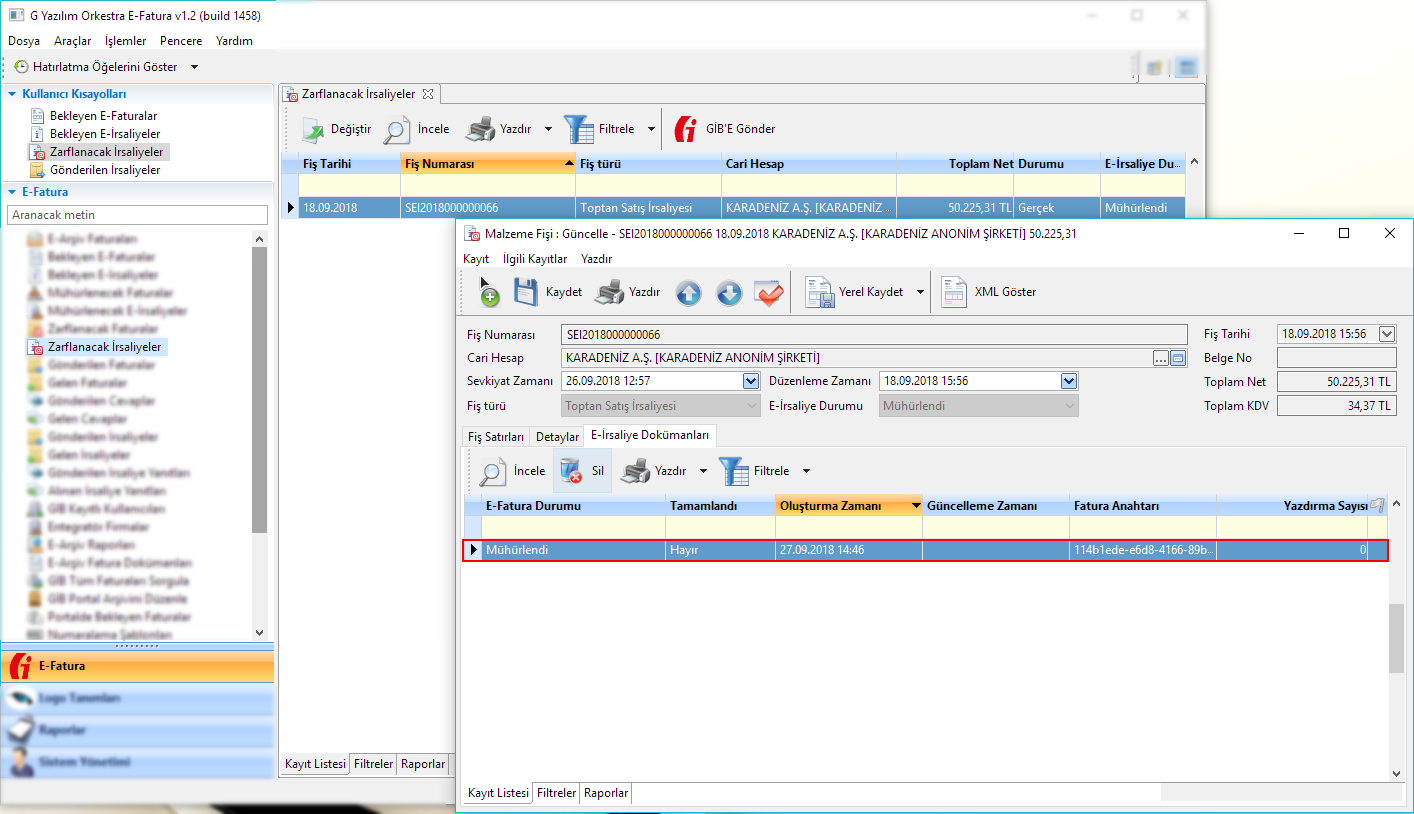Click the blue up arrow icon
Image resolution: width=1414 pixels, height=814 pixels.
click(688, 292)
